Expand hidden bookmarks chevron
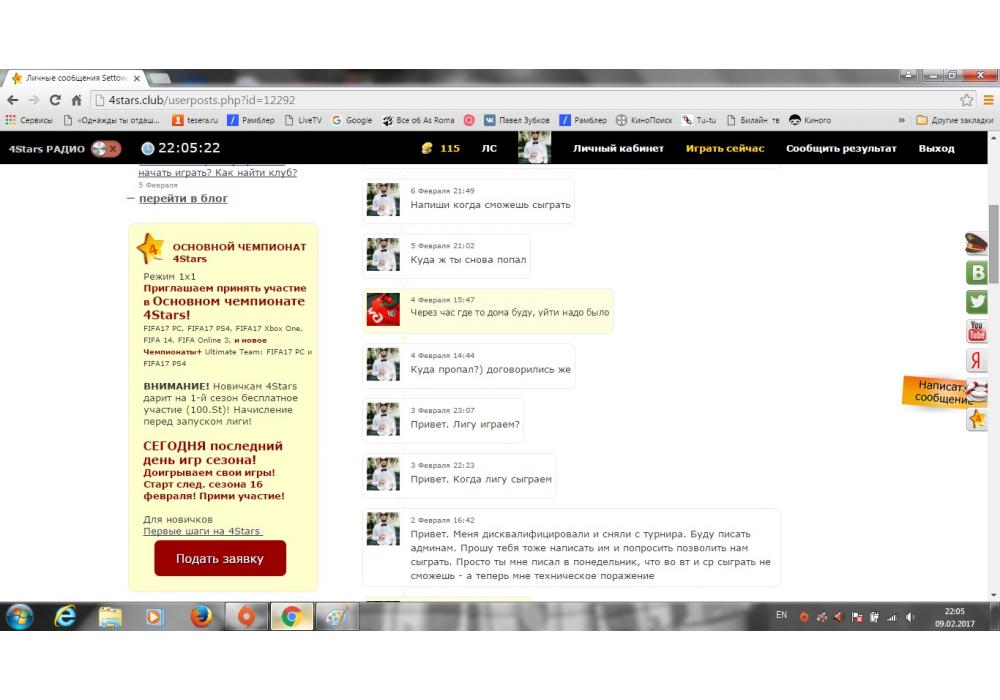 (901, 120)
